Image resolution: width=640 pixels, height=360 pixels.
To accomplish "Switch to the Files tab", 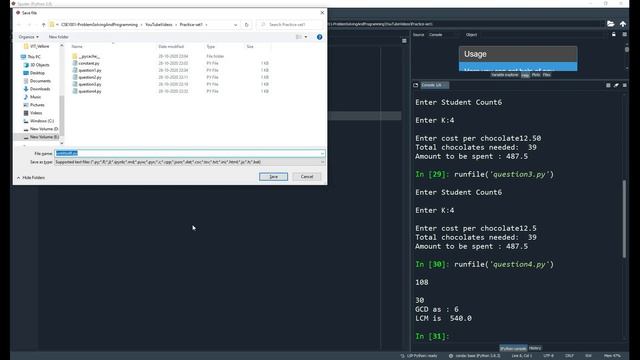I will click(x=547, y=75).
